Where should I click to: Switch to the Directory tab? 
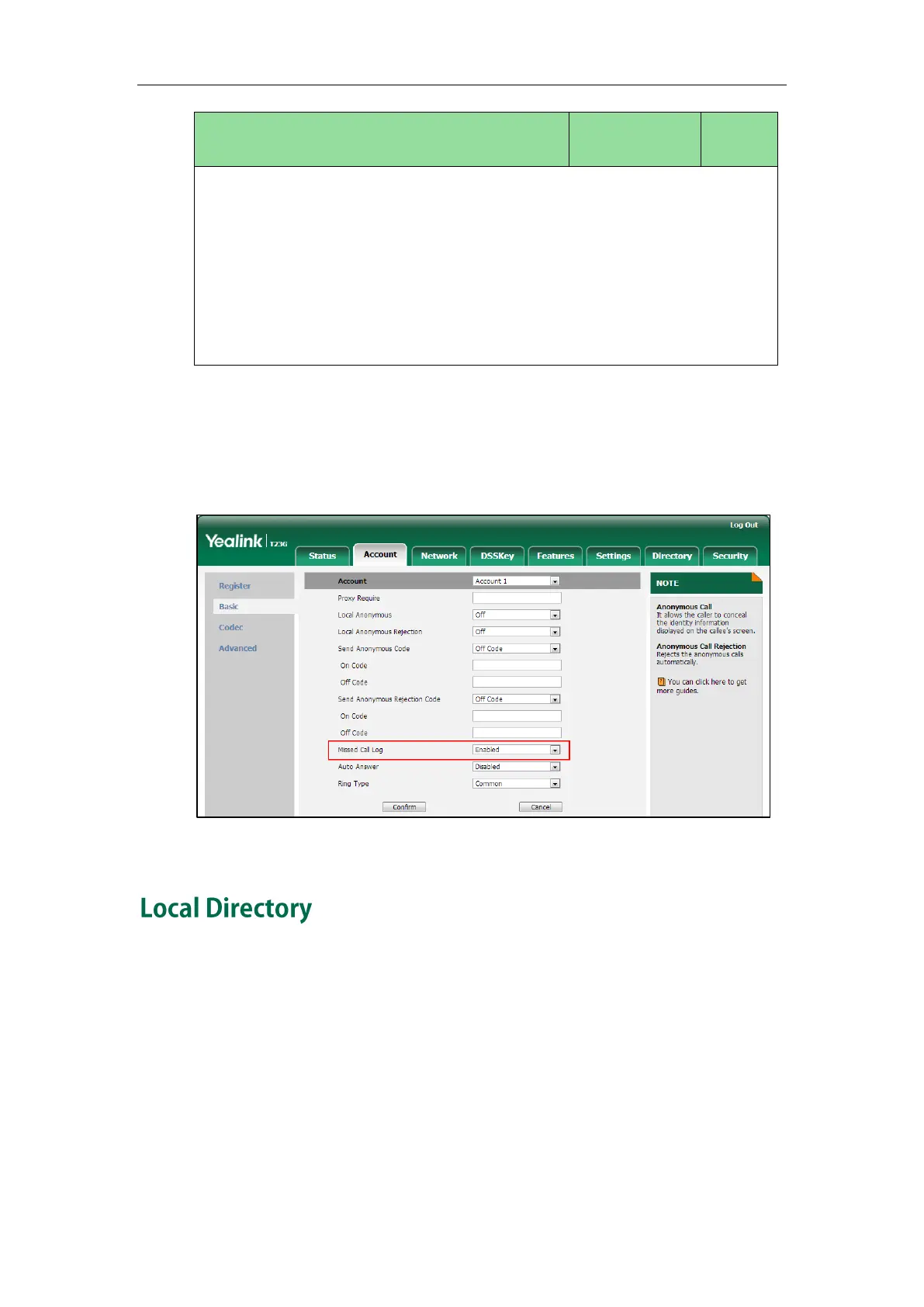(x=672, y=556)
